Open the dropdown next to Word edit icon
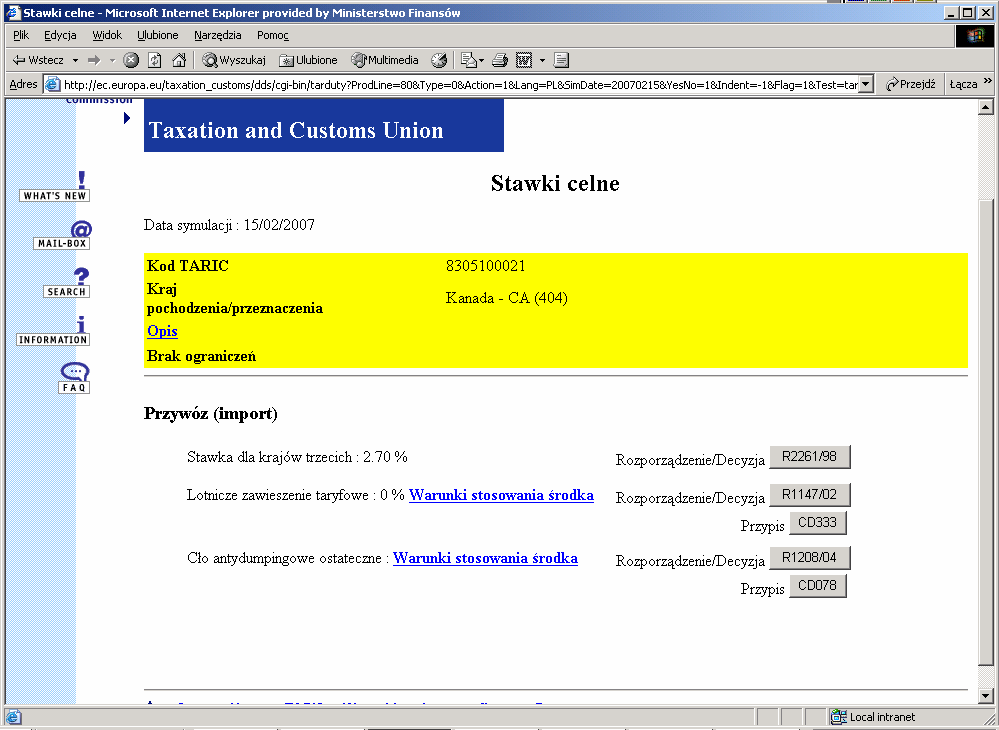The image size is (999, 730). (x=542, y=60)
